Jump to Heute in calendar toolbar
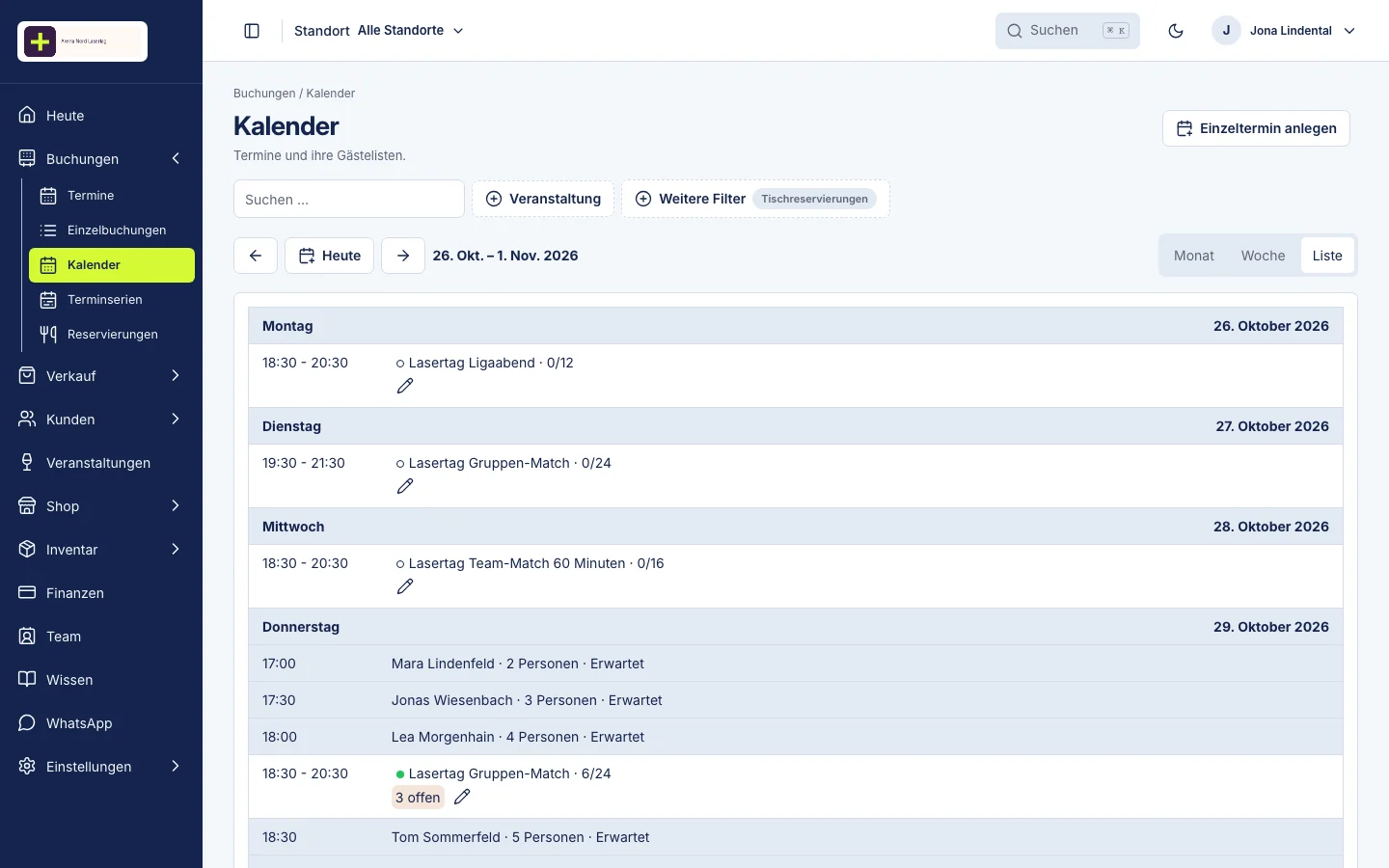 pos(329,256)
